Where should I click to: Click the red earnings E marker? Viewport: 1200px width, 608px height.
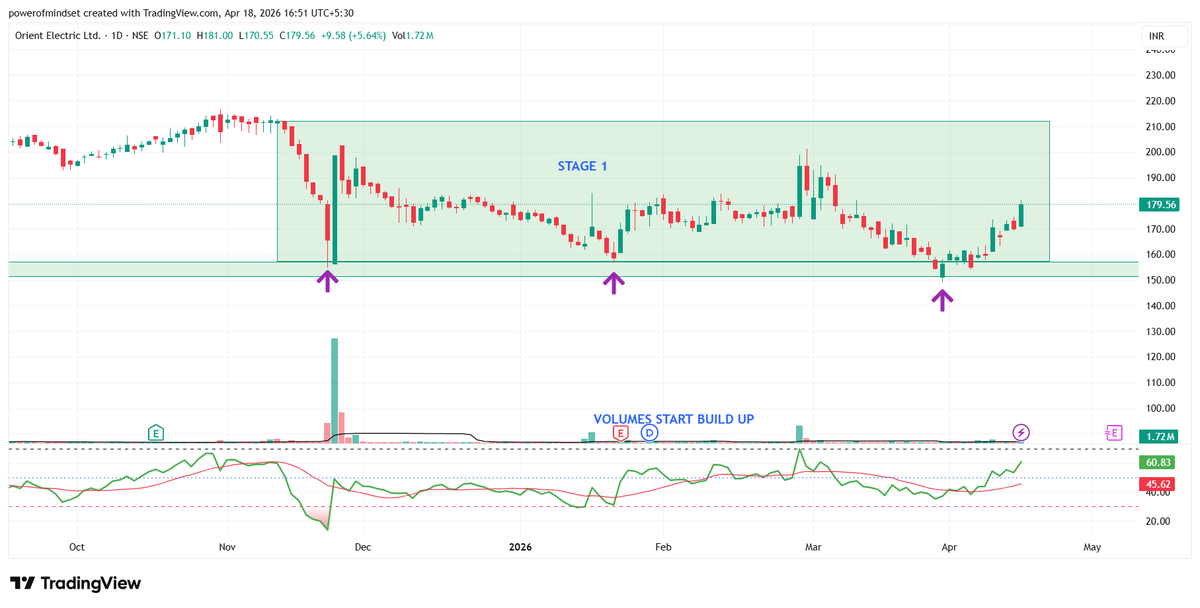[x=620, y=433]
